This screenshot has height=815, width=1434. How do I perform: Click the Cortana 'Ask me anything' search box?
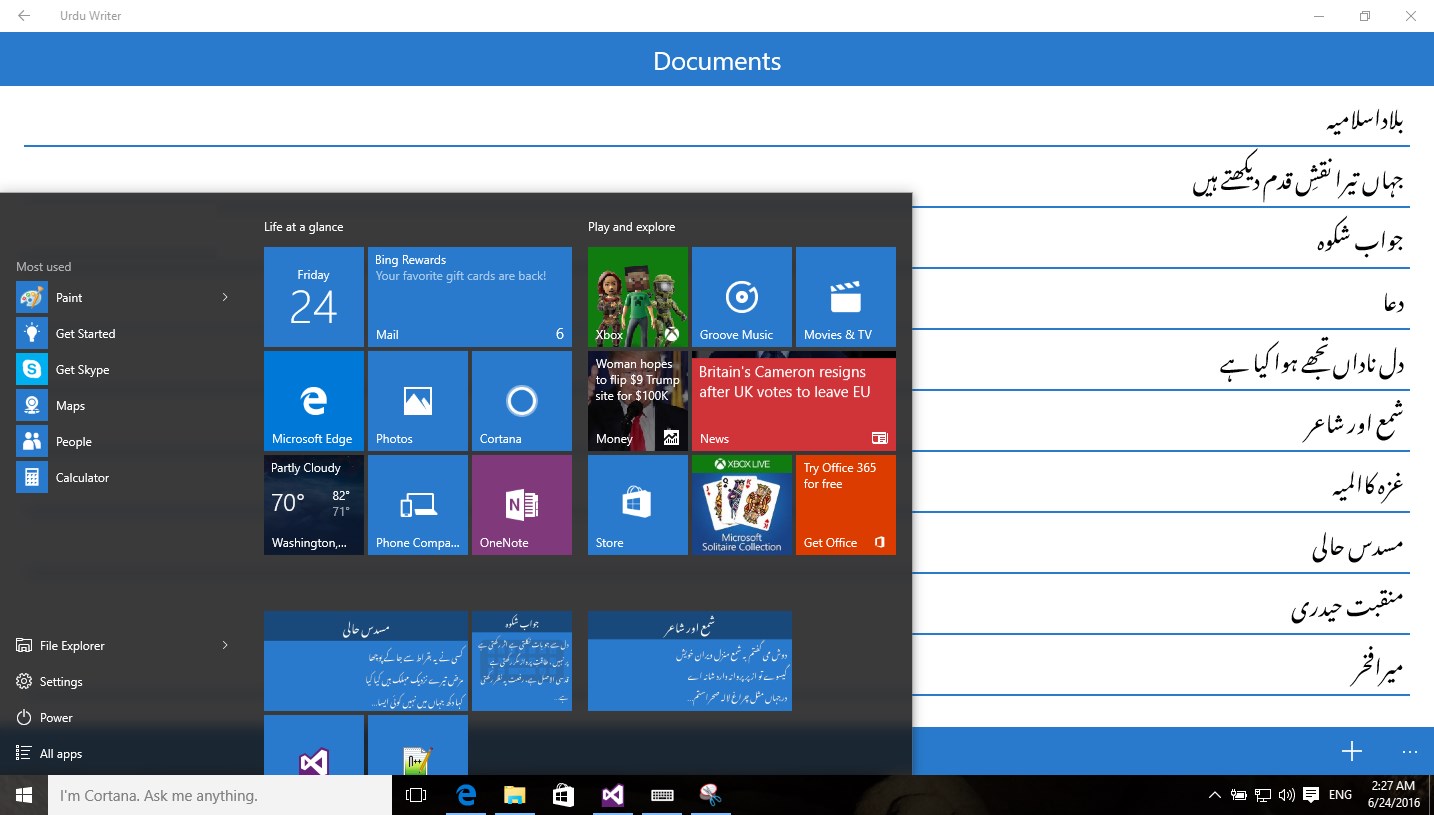220,795
